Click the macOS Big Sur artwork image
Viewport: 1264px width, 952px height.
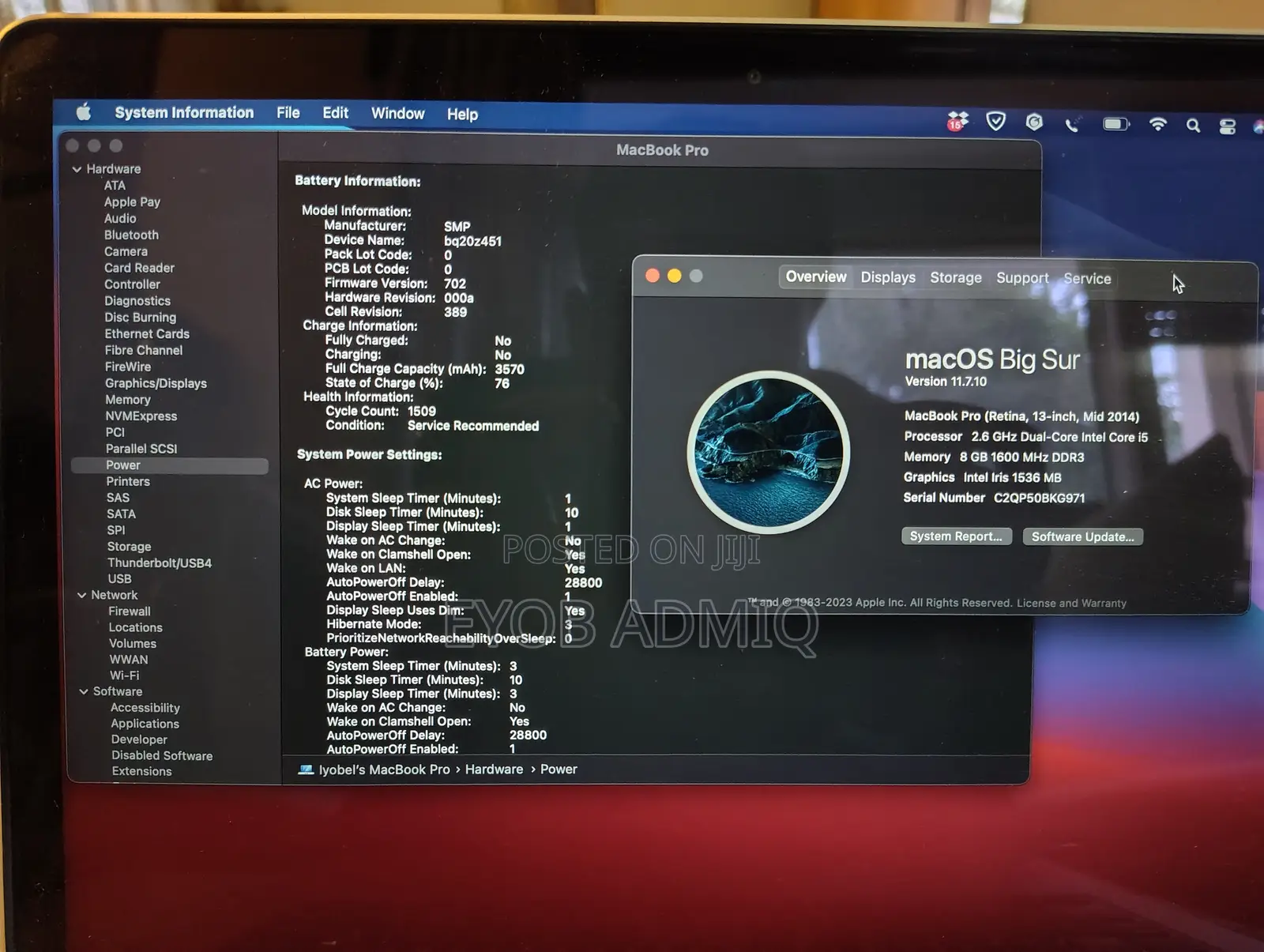769,452
